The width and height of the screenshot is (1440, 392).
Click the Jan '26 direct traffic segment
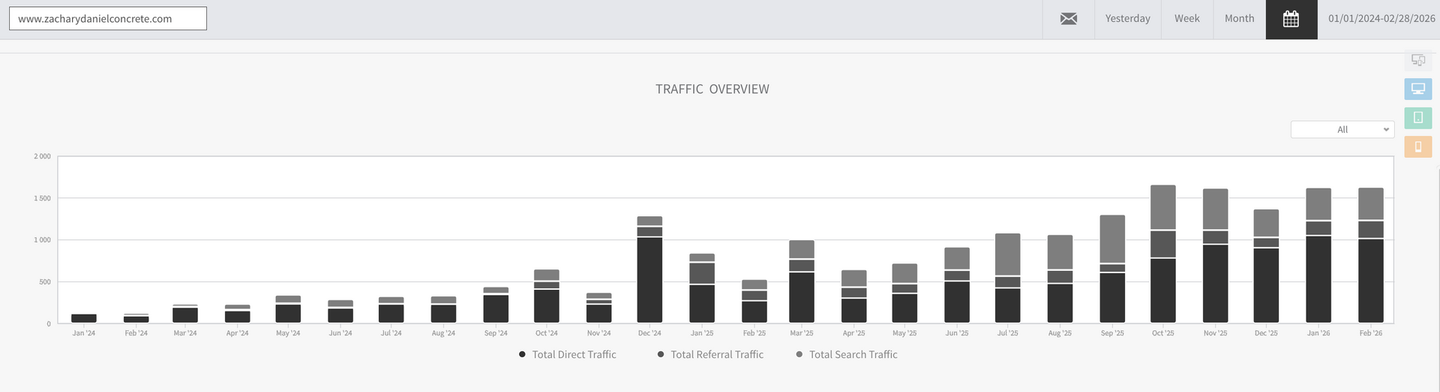(x=1319, y=280)
